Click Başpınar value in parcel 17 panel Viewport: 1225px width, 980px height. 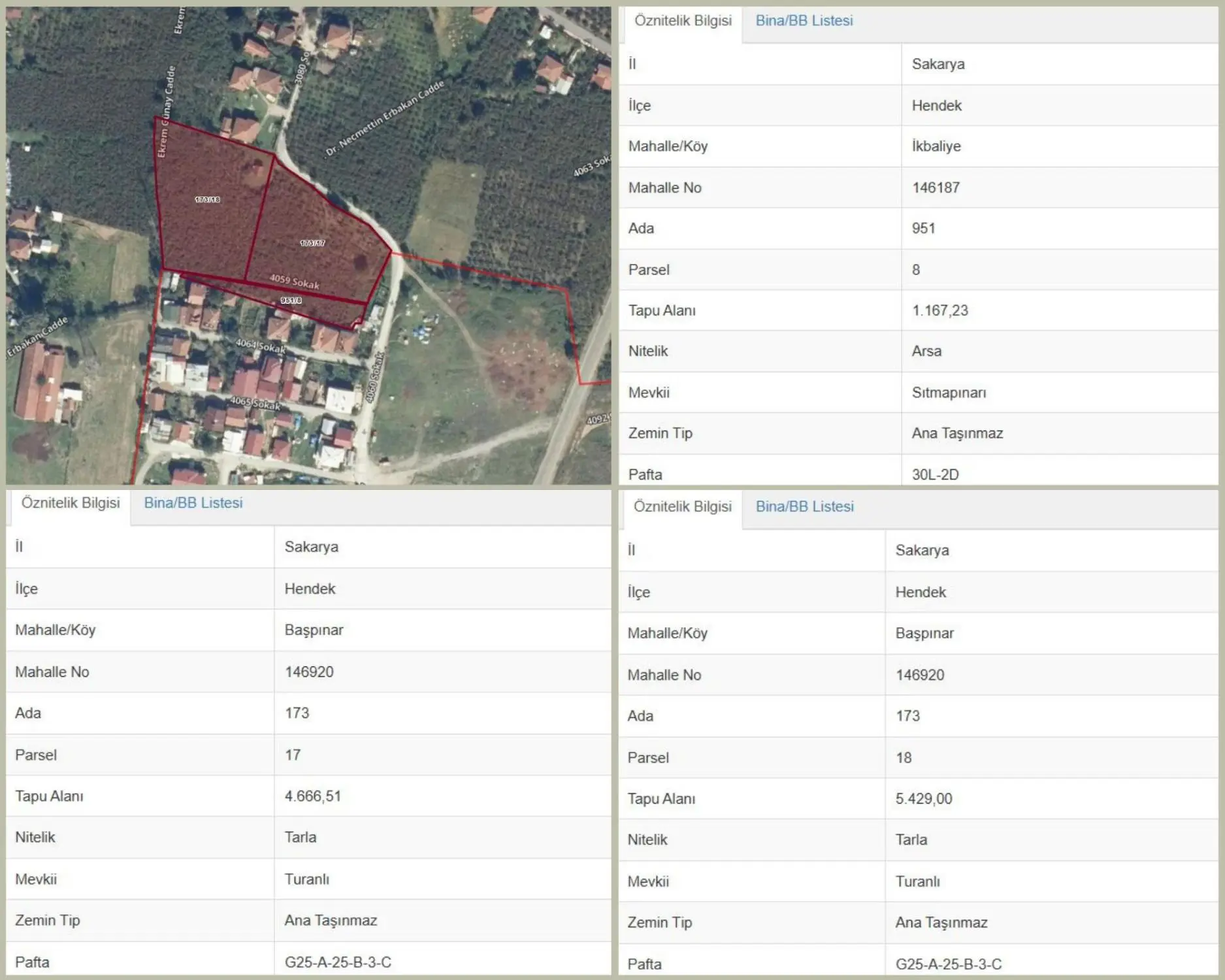click(x=314, y=630)
